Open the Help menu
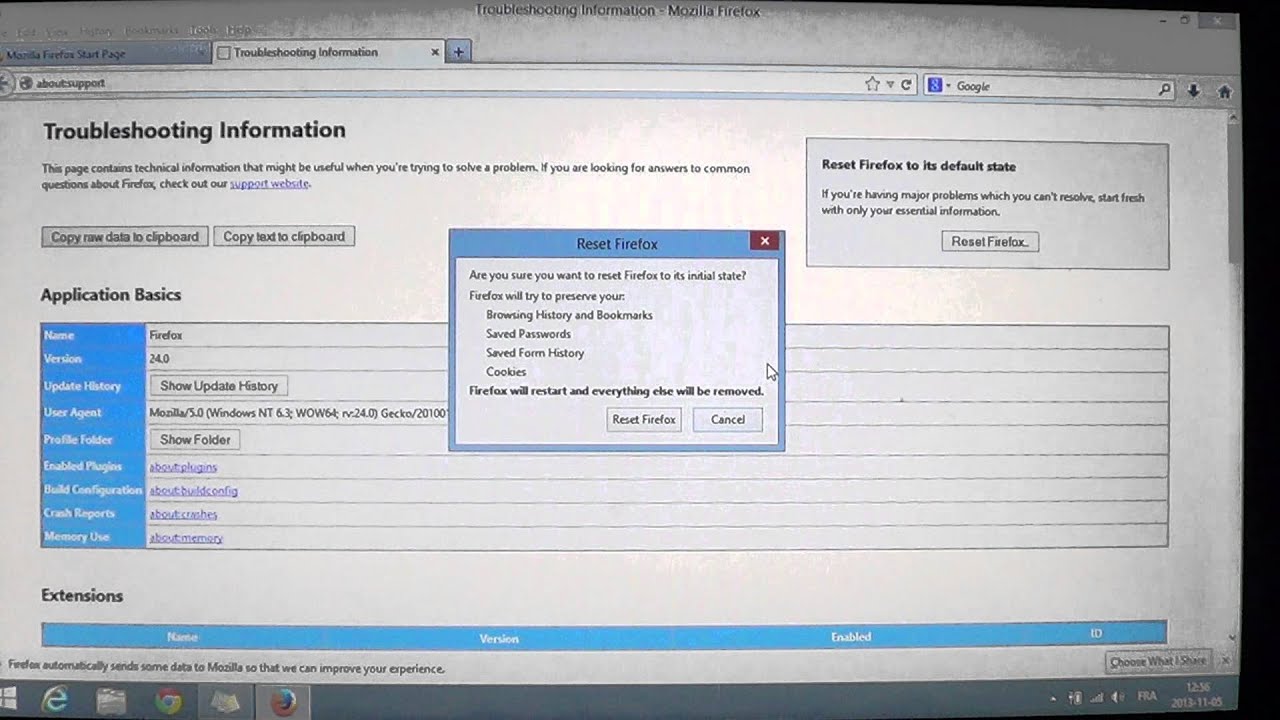This screenshot has width=1280, height=720. (238, 30)
